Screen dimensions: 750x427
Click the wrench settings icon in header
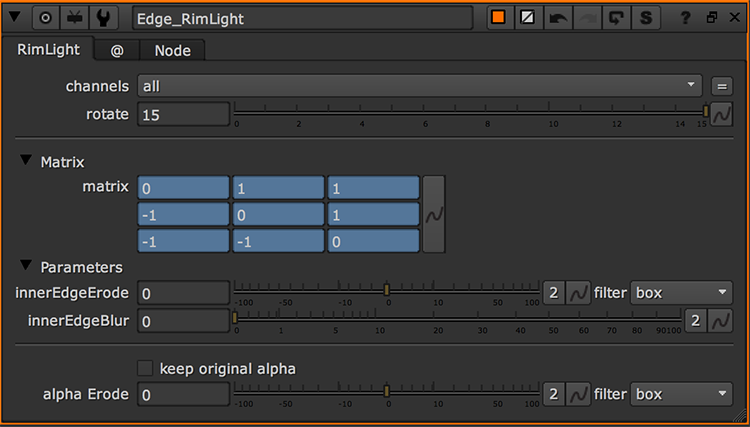pyautogui.click(x=102, y=18)
